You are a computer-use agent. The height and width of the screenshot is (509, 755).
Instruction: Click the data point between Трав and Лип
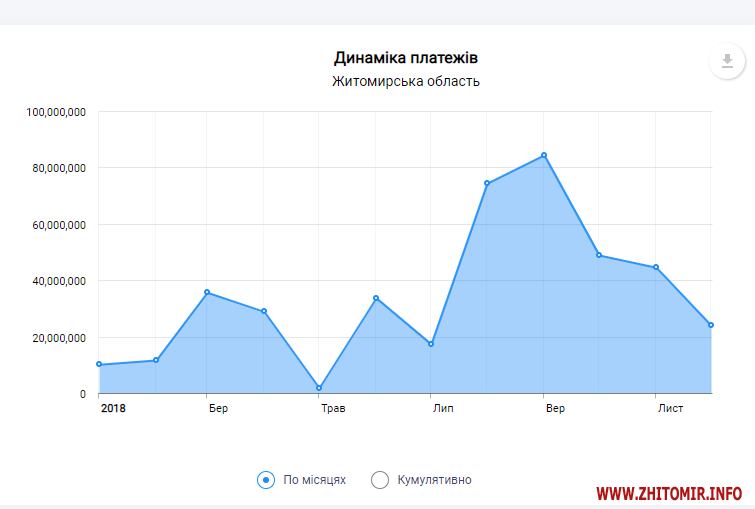(x=376, y=298)
